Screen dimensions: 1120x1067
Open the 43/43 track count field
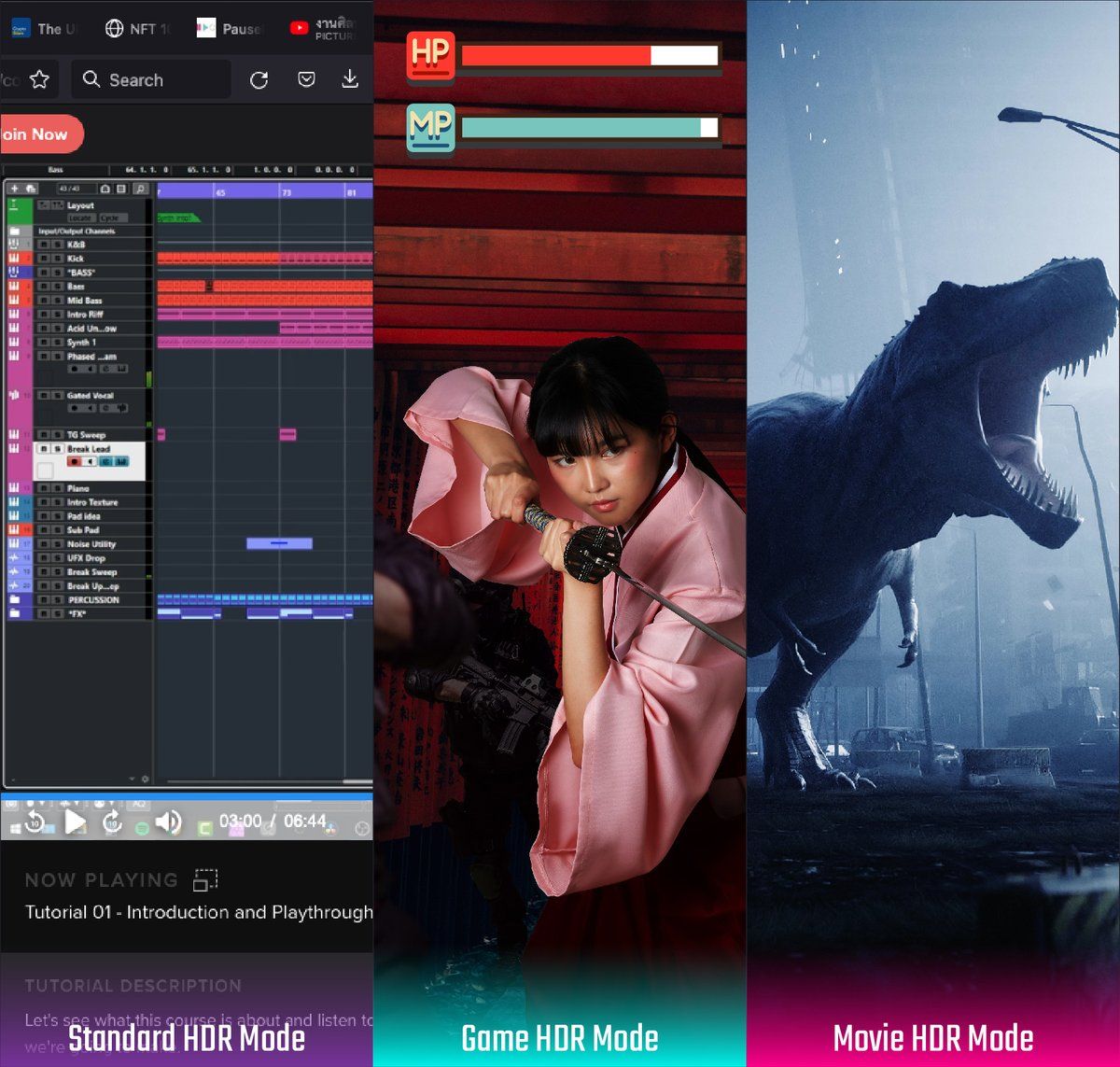coord(77,189)
